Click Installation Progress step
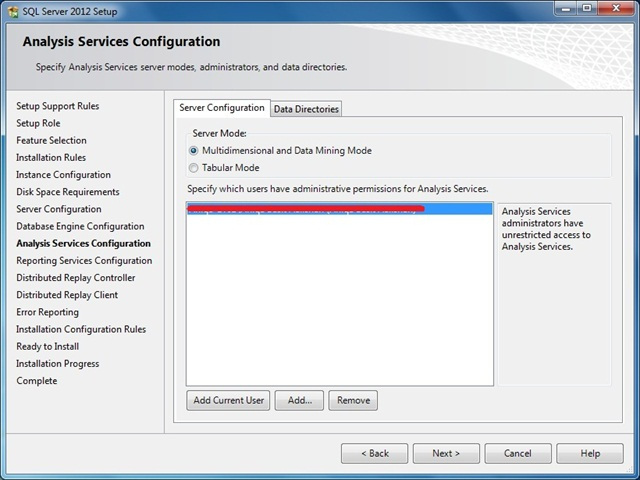The image size is (640, 480). [x=58, y=363]
